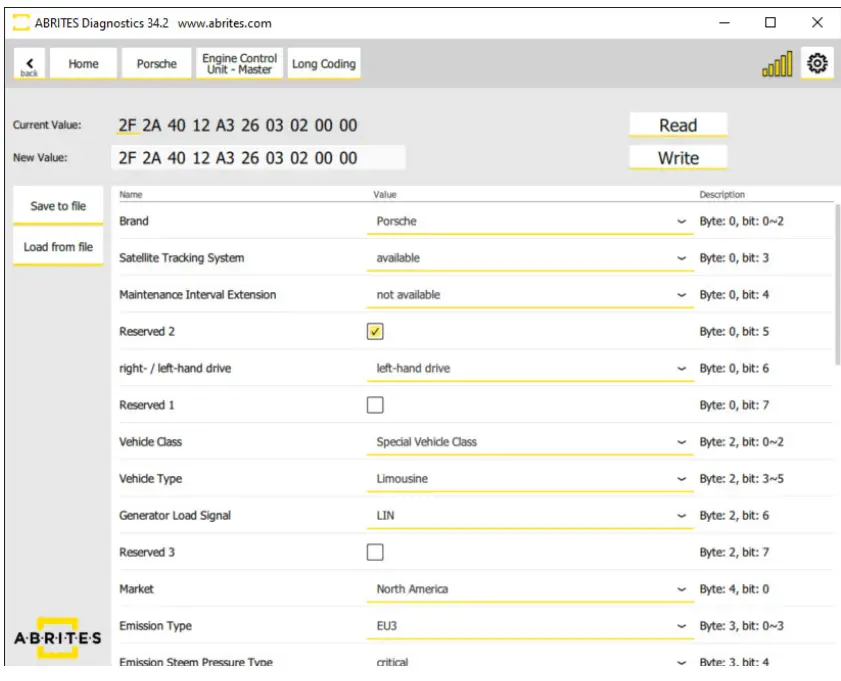Click the back arrow button

[29, 64]
